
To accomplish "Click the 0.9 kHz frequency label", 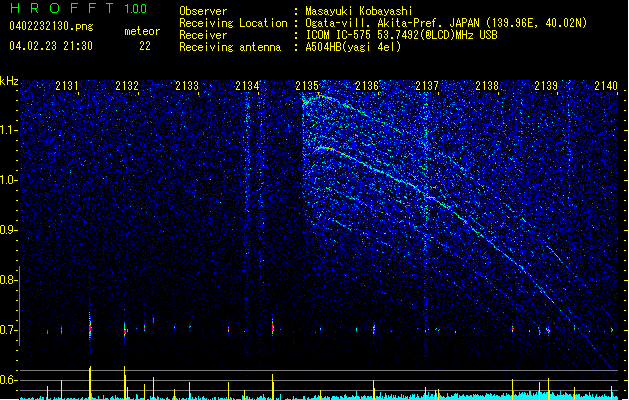I will click(x=8, y=230).
